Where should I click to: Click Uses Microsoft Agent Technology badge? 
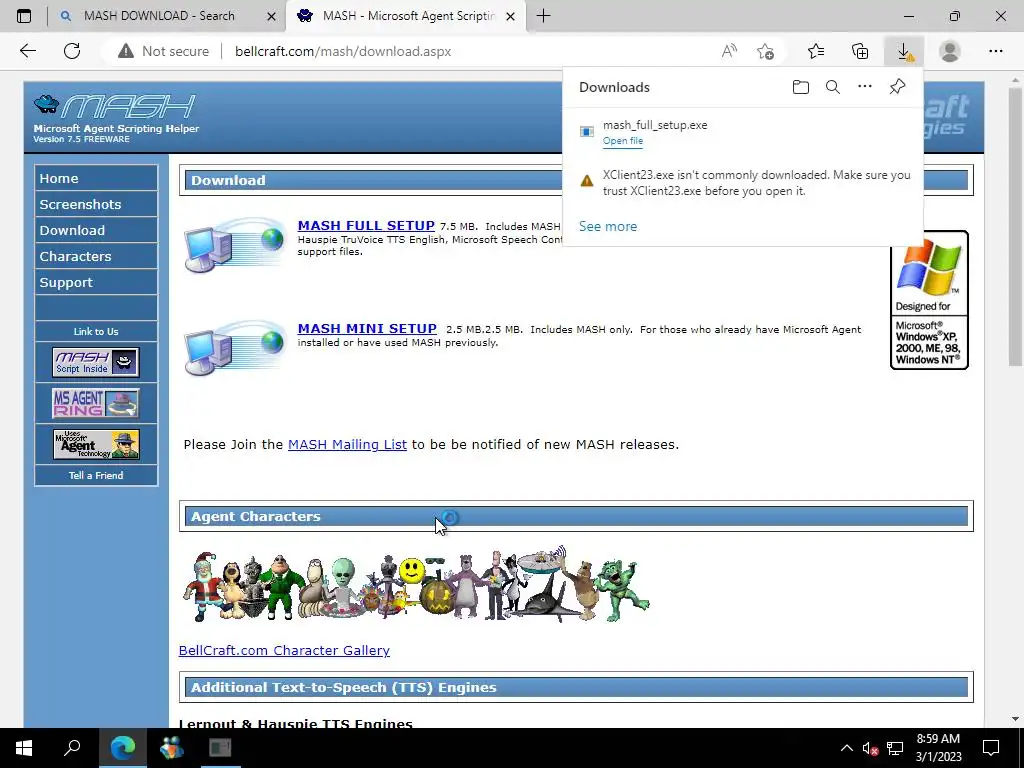tap(96, 444)
